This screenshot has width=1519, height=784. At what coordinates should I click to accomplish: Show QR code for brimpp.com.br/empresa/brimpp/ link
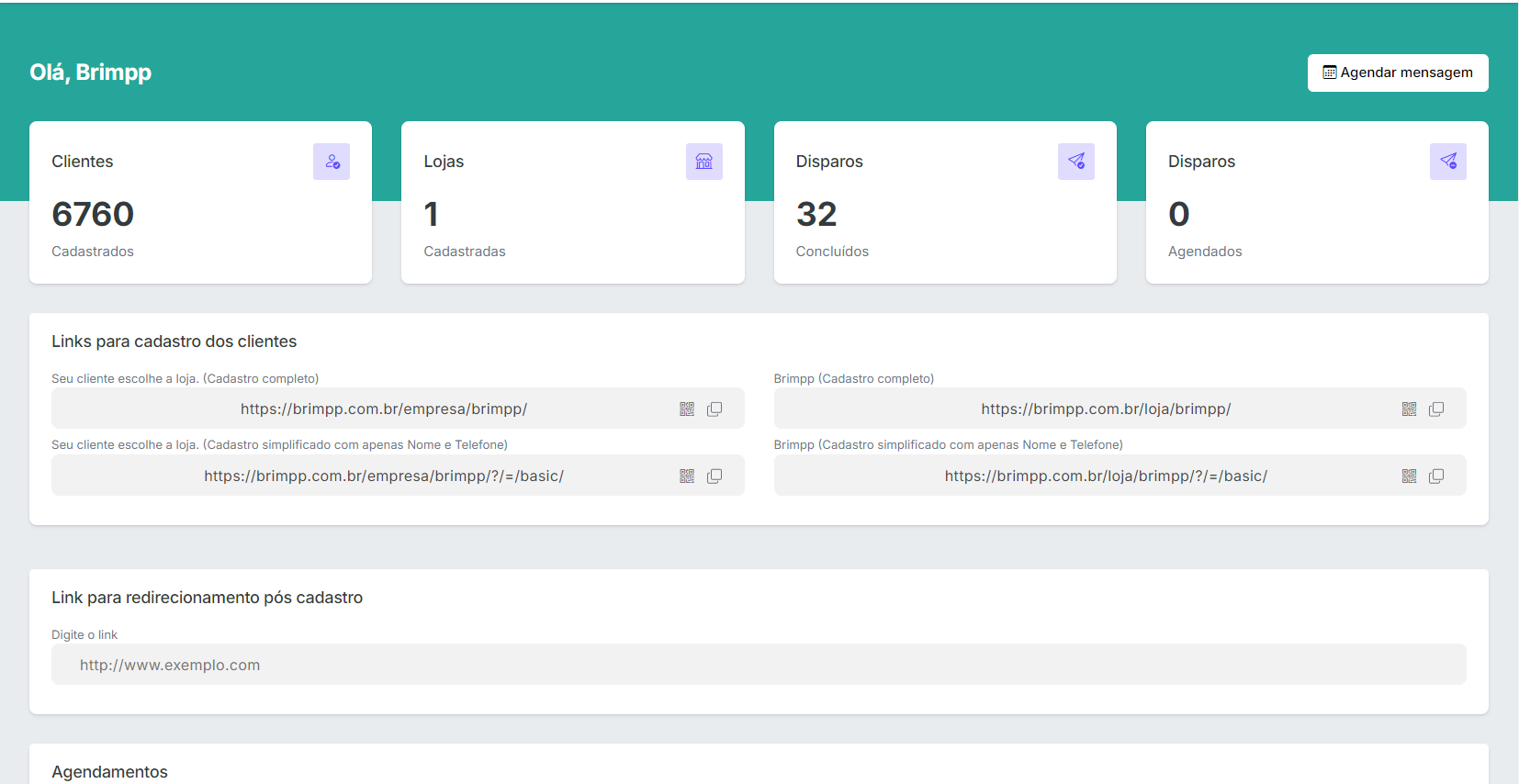coord(687,409)
